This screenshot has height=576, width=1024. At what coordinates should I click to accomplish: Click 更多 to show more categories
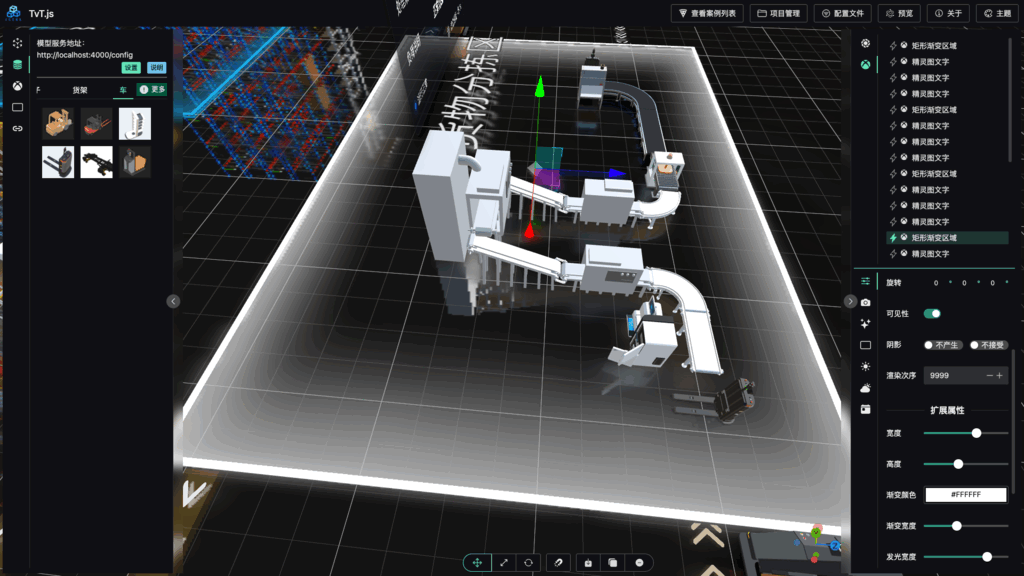(152, 90)
